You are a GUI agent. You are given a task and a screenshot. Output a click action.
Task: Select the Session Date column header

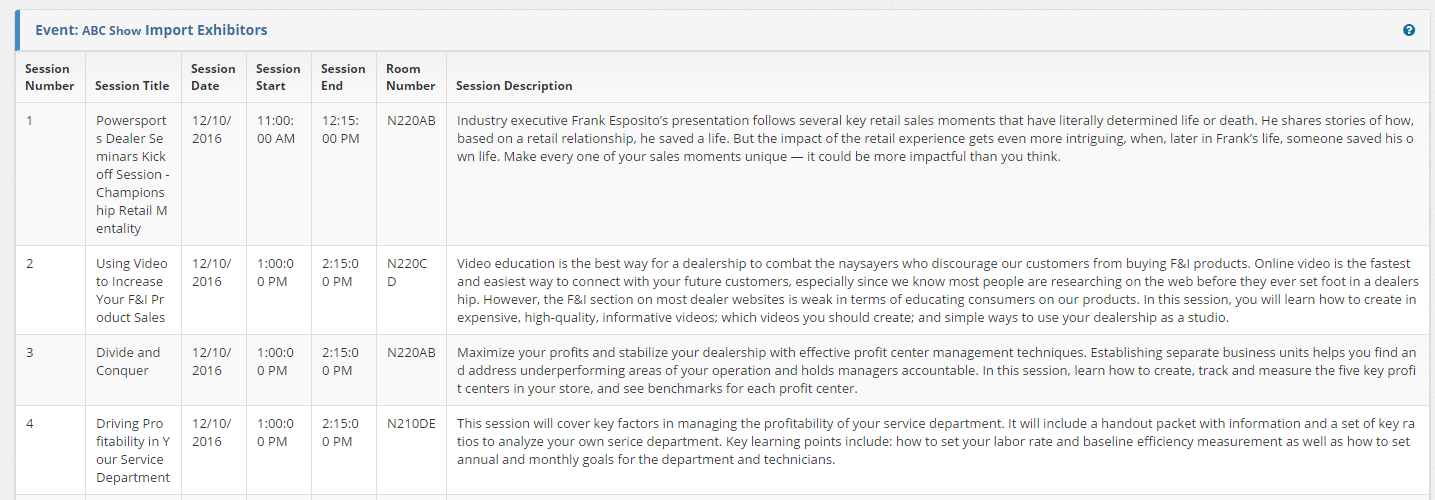[x=213, y=77]
